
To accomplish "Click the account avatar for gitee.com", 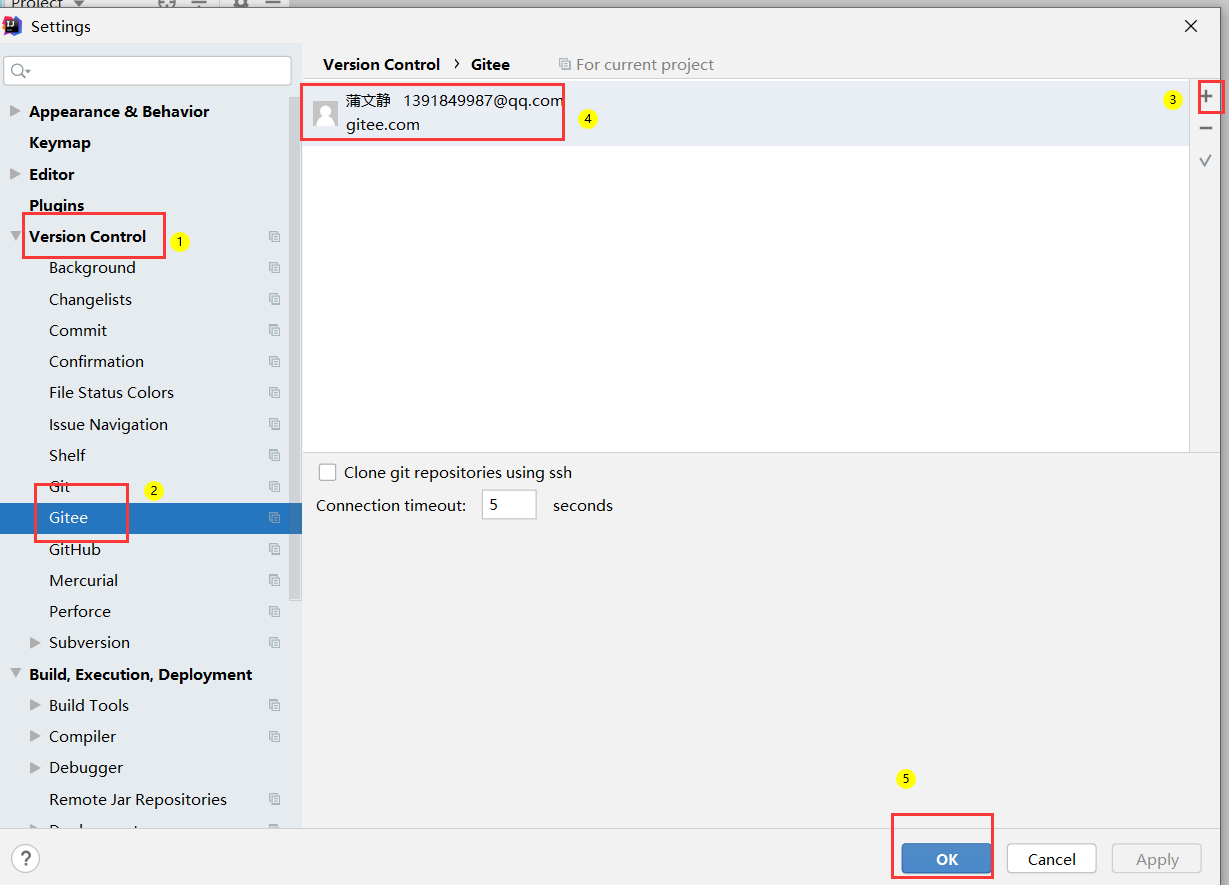I will (x=325, y=114).
